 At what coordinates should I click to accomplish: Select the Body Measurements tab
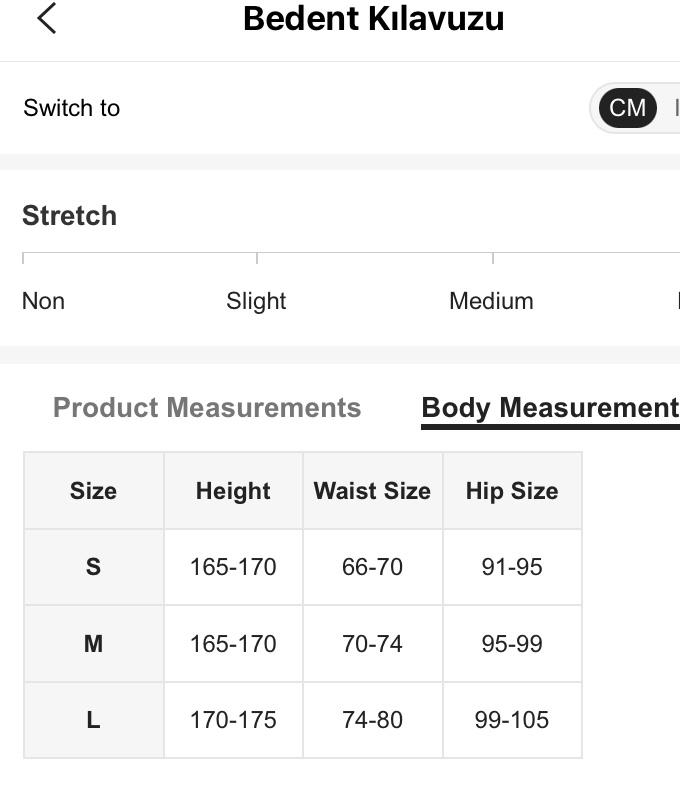(x=550, y=408)
